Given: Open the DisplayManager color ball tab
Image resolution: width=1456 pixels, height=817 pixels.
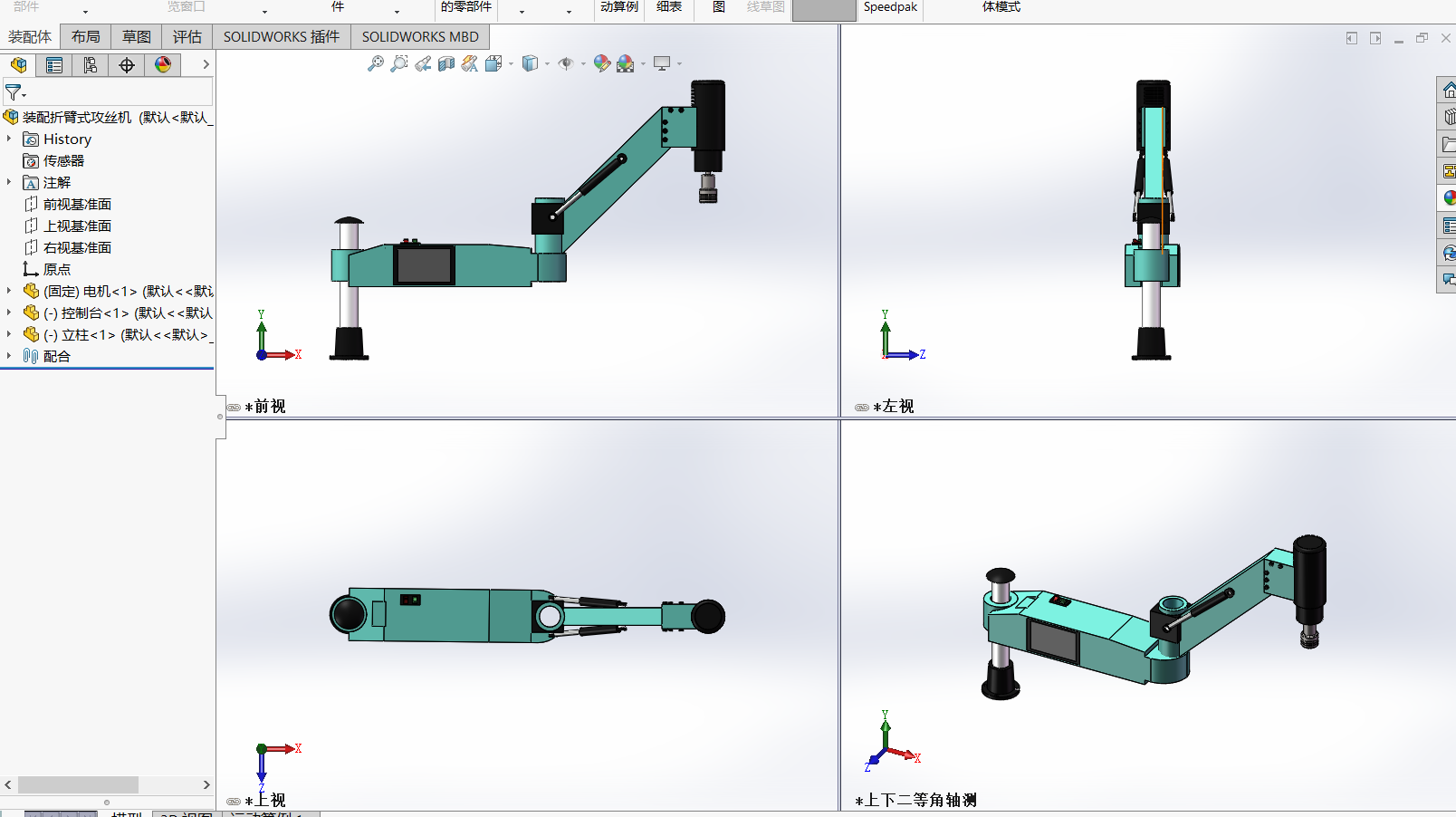Looking at the screenshot, I should pyautogui.click(x=163, y=65).
